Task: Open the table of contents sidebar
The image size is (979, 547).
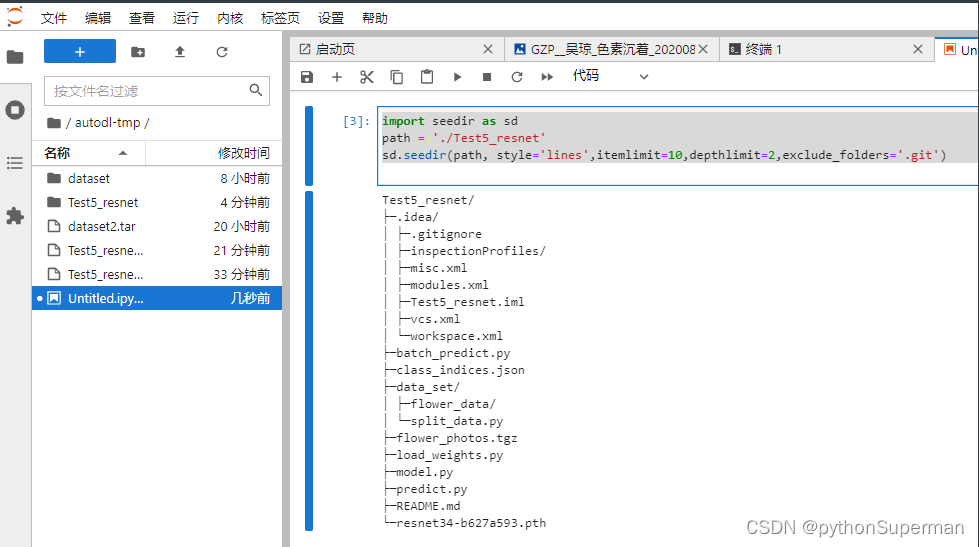Action: 15,164
